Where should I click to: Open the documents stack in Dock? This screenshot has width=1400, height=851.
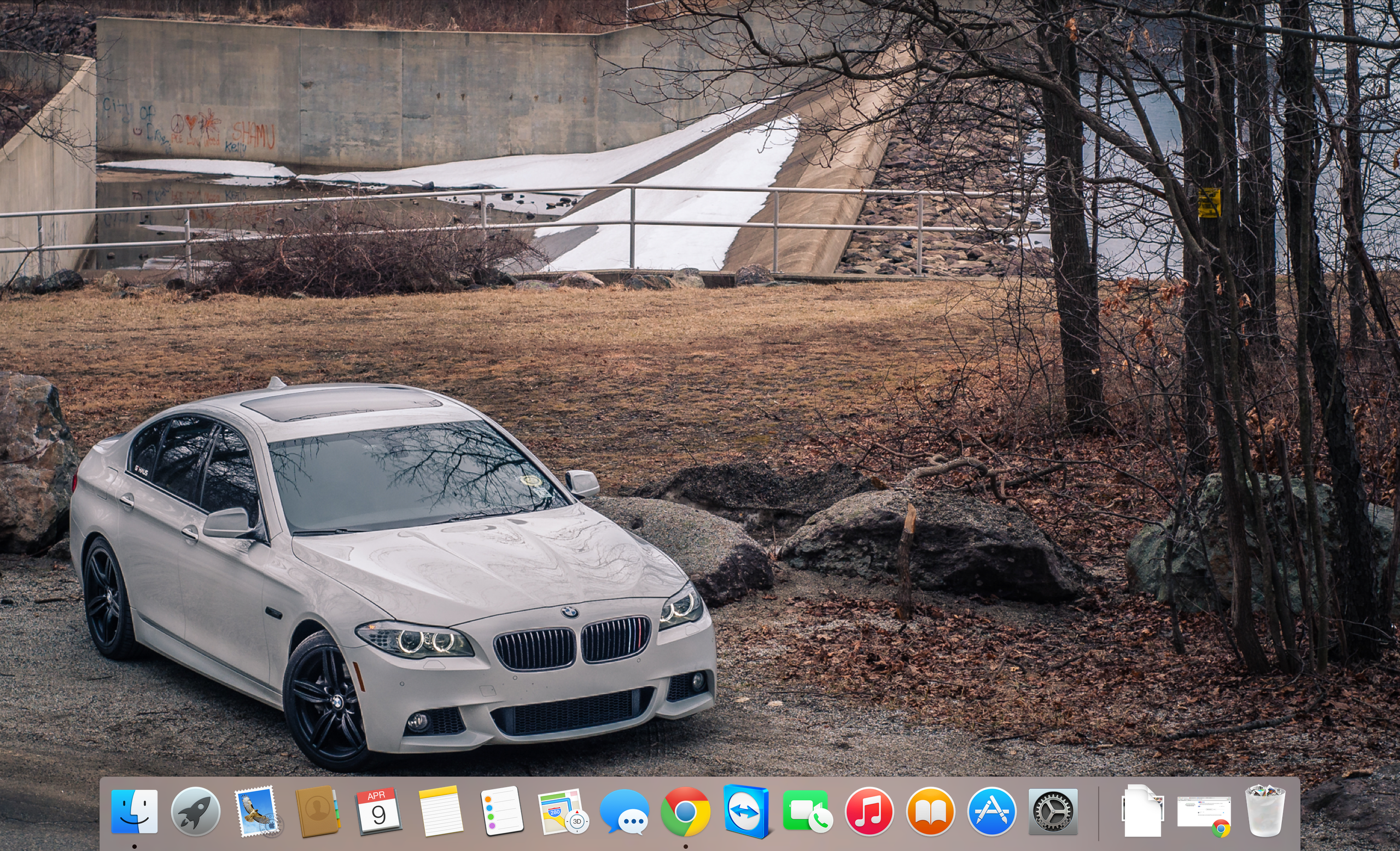[1142, 811]
